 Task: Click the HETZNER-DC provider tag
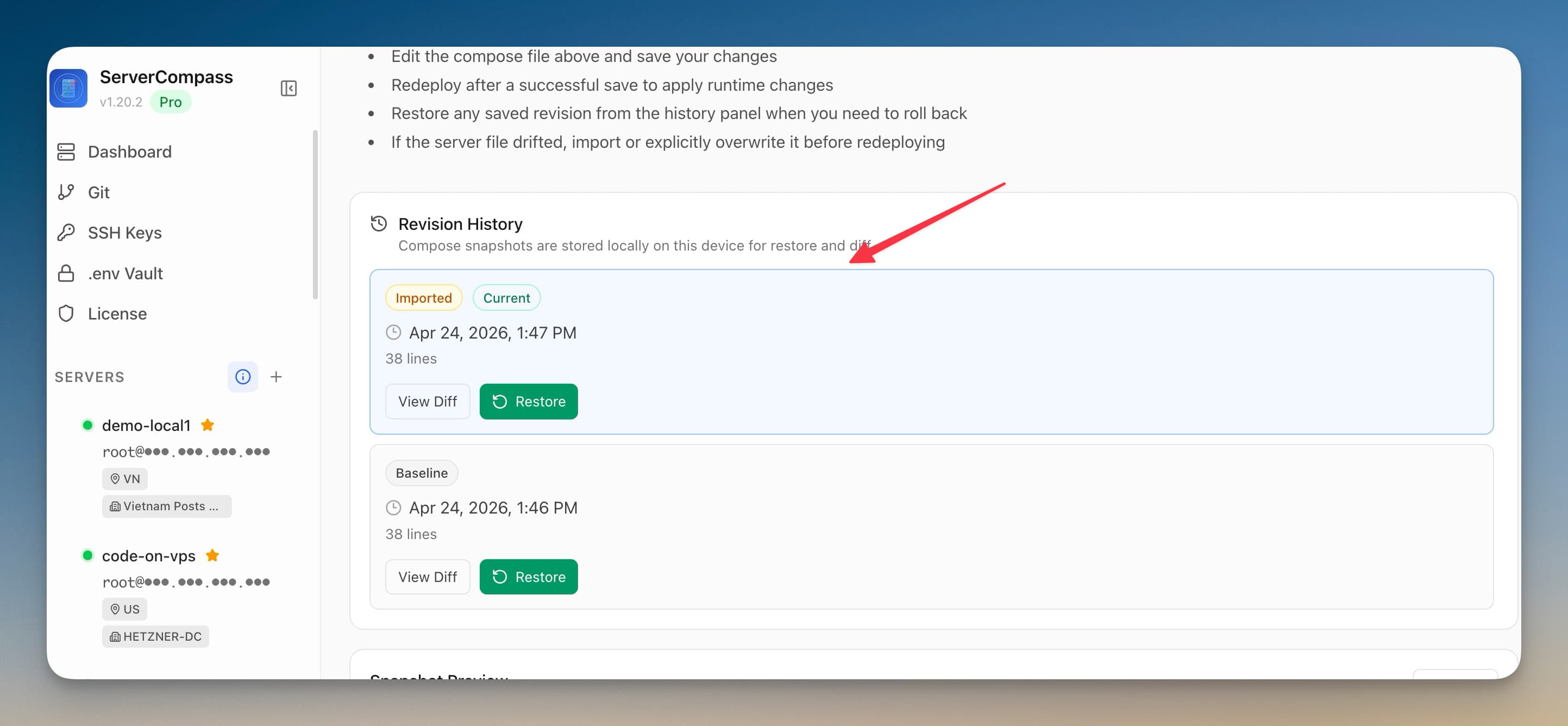click(x=156, y=636)
